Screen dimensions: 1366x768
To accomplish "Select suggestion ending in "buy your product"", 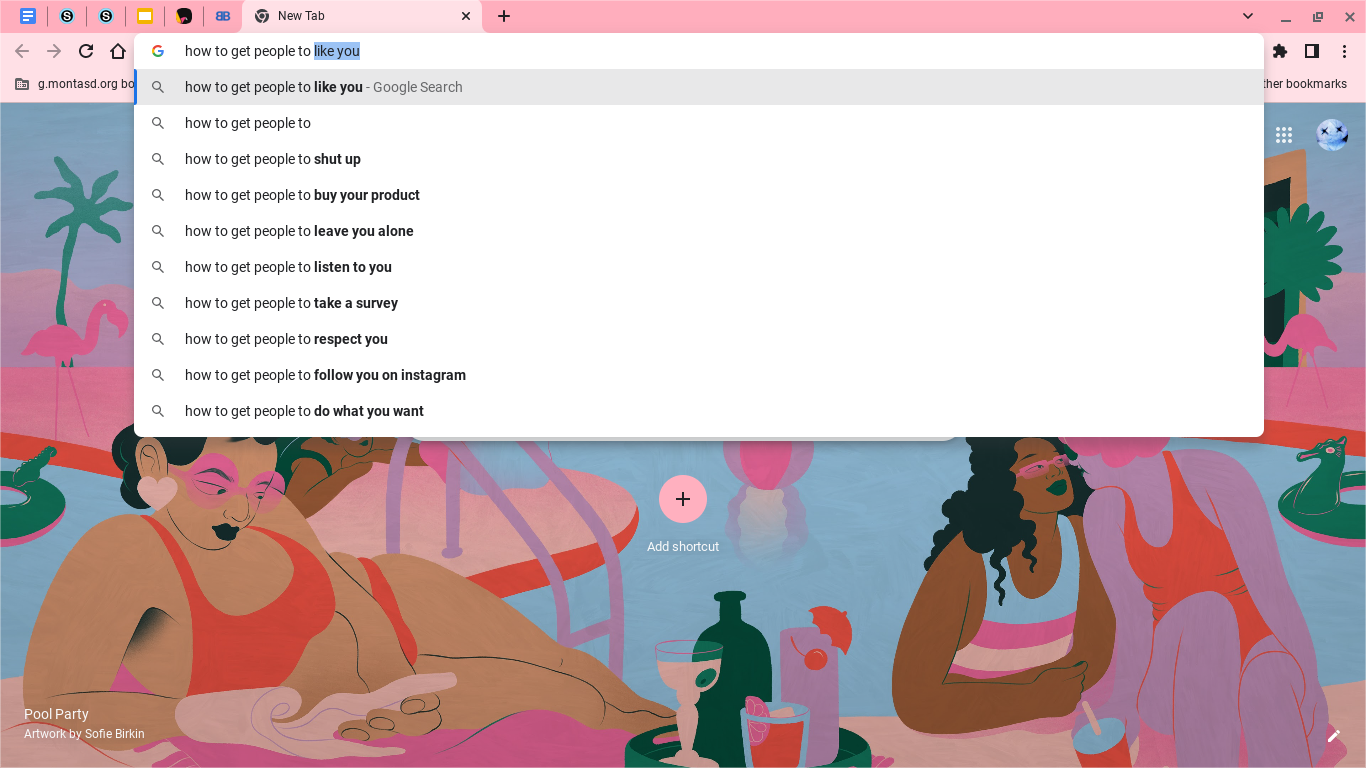I will pos(699,195).
